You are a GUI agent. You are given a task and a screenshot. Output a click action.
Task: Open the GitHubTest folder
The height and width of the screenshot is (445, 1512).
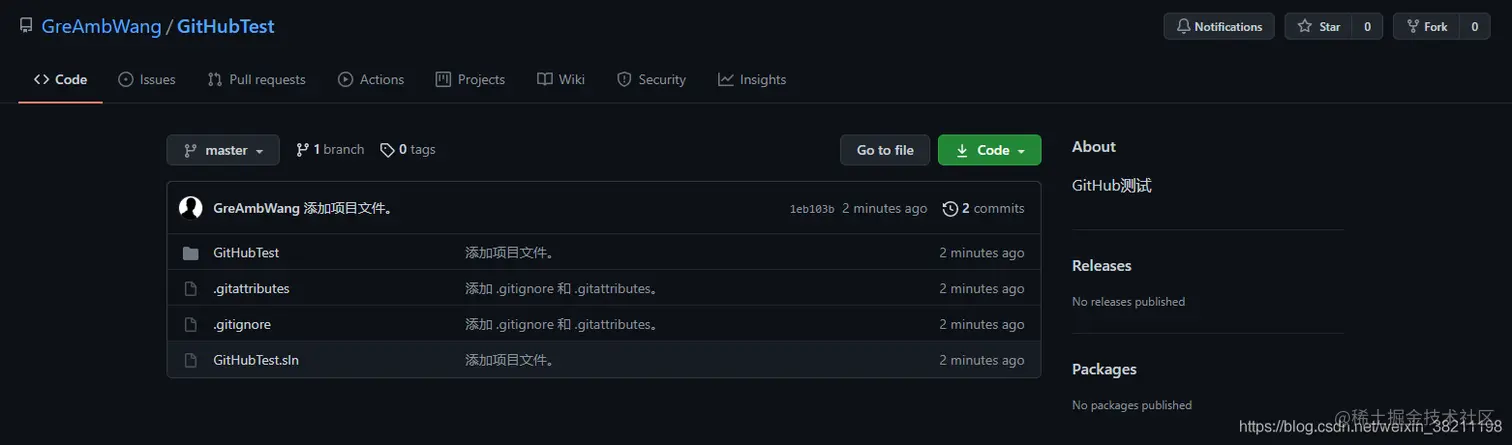pyautogui.click(x=246, y=253)
